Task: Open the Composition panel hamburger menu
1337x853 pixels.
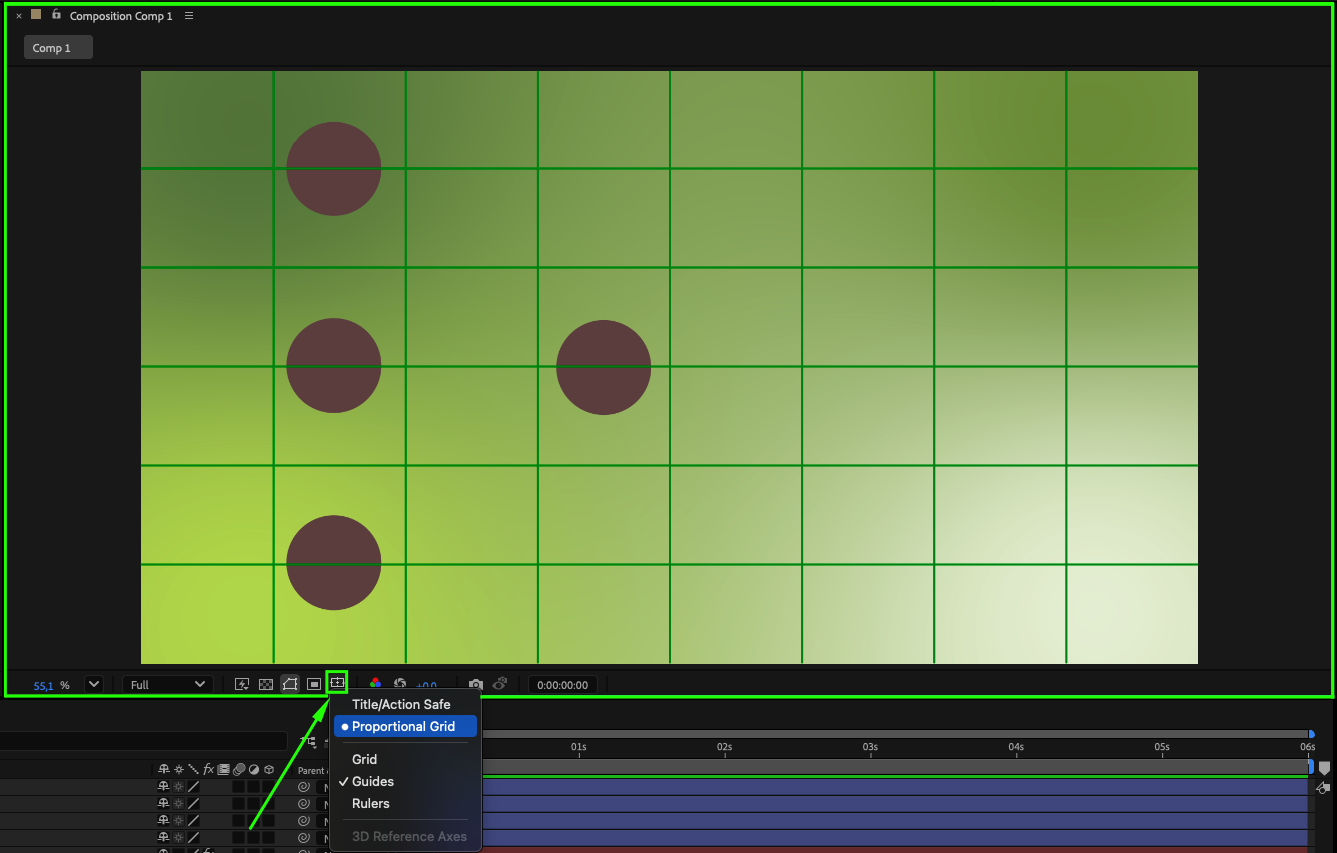Action: pos(189,16)
